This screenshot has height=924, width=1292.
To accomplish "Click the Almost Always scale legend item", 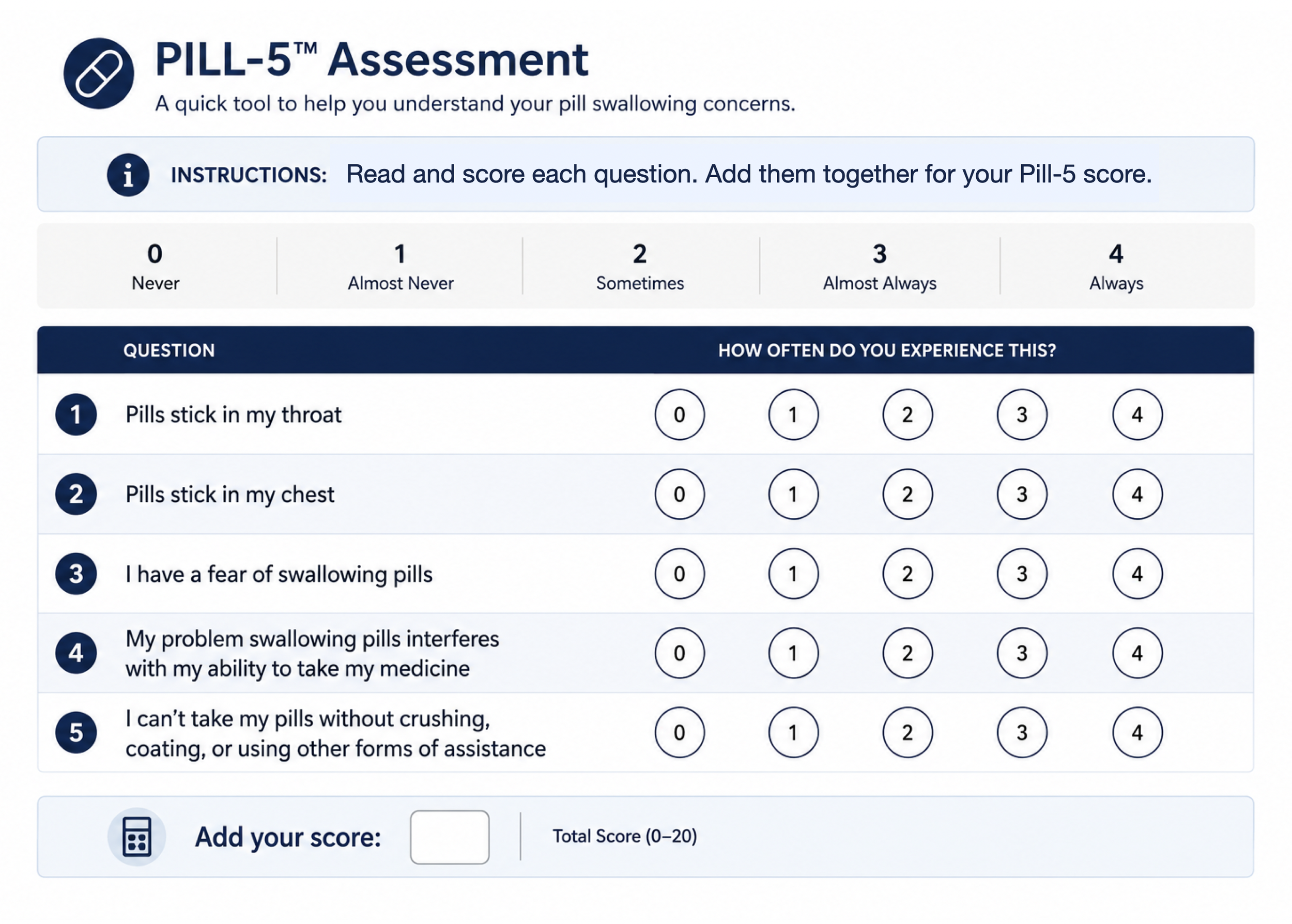I will click(x=880, y=266).
